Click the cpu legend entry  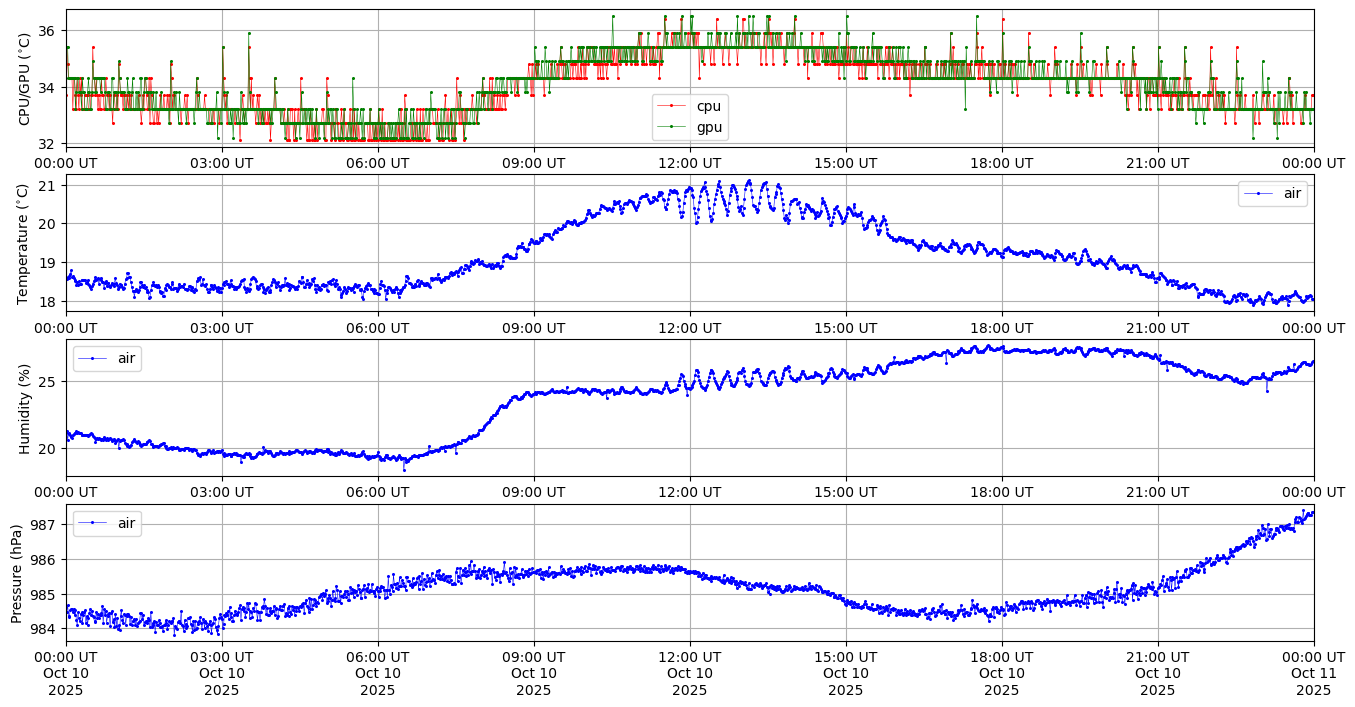[x=708, y=106]
